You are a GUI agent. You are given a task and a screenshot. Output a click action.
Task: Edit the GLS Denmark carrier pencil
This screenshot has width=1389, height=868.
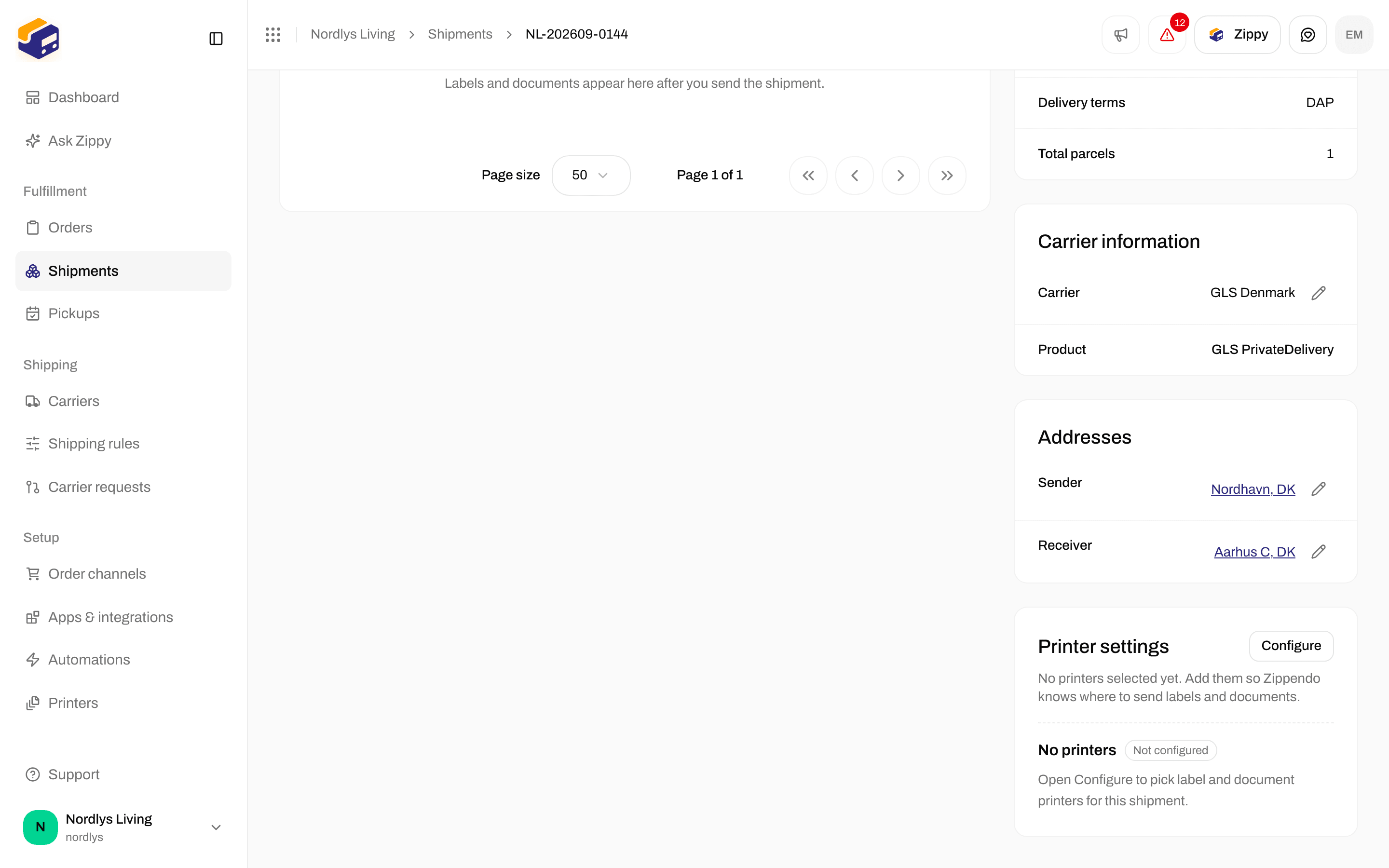point(1319,293)
